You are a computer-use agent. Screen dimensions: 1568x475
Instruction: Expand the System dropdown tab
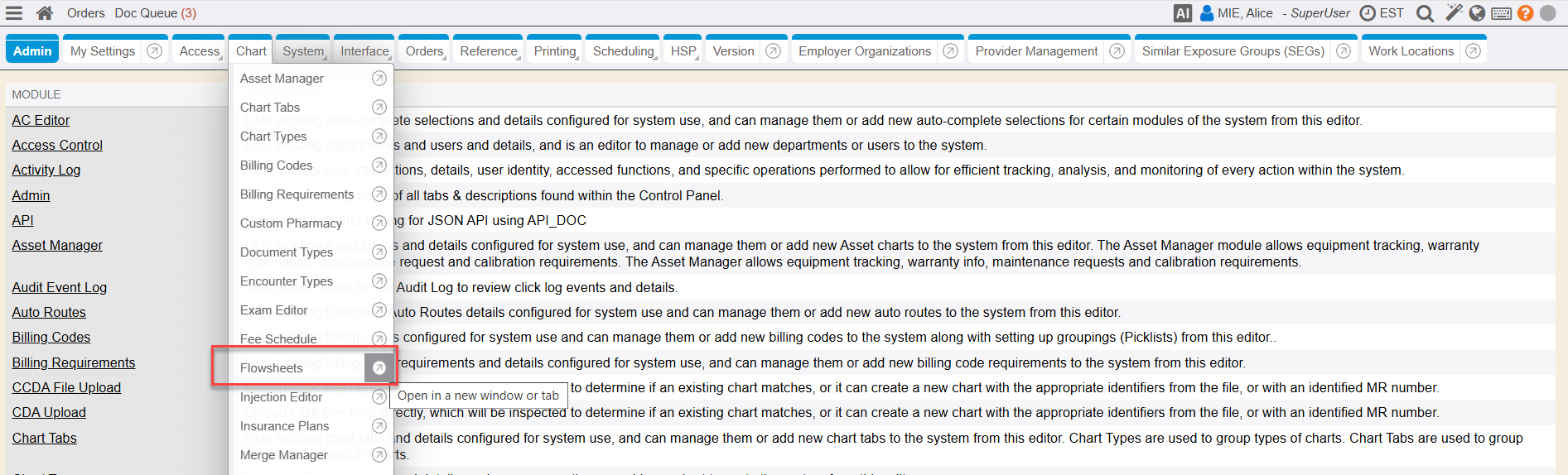point(303,51)
